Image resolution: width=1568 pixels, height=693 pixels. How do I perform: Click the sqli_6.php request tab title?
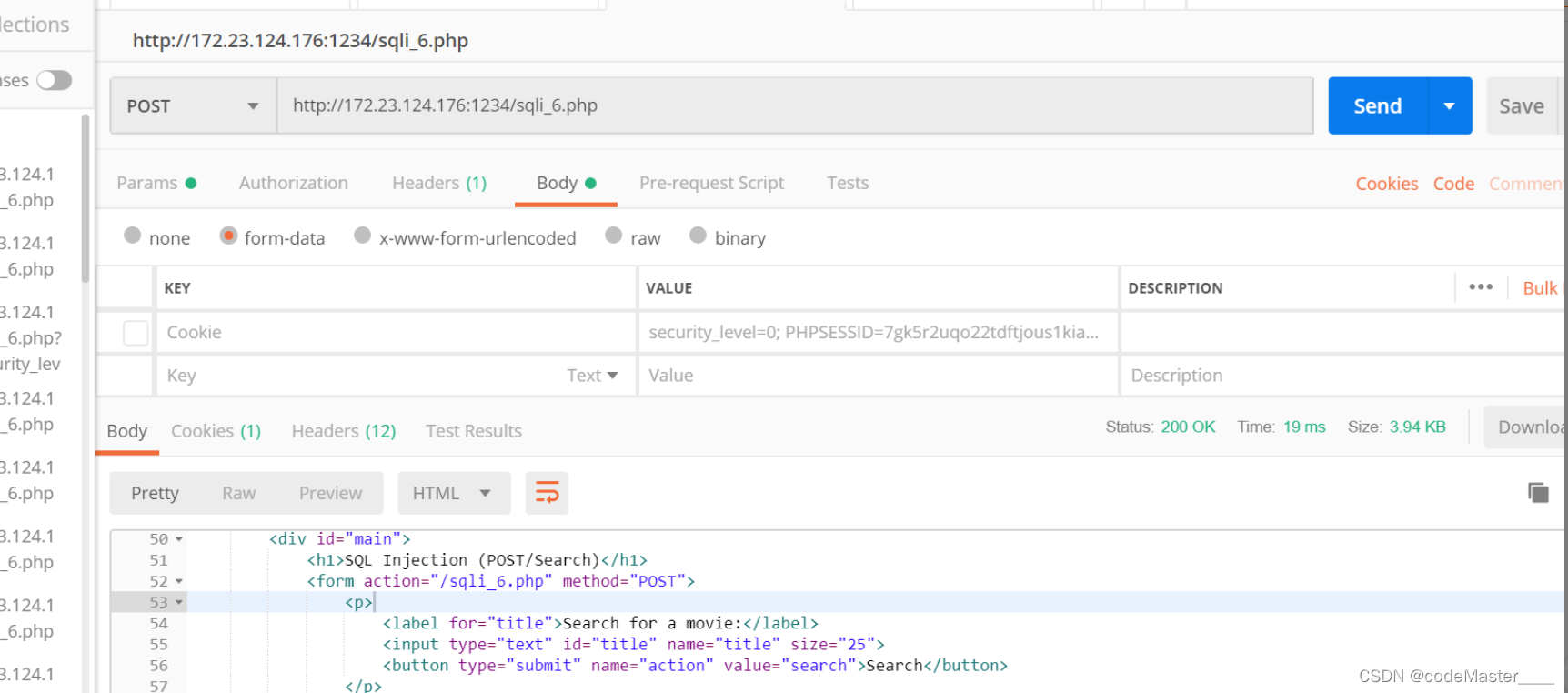pyautogui.click(x=300, y=41)
